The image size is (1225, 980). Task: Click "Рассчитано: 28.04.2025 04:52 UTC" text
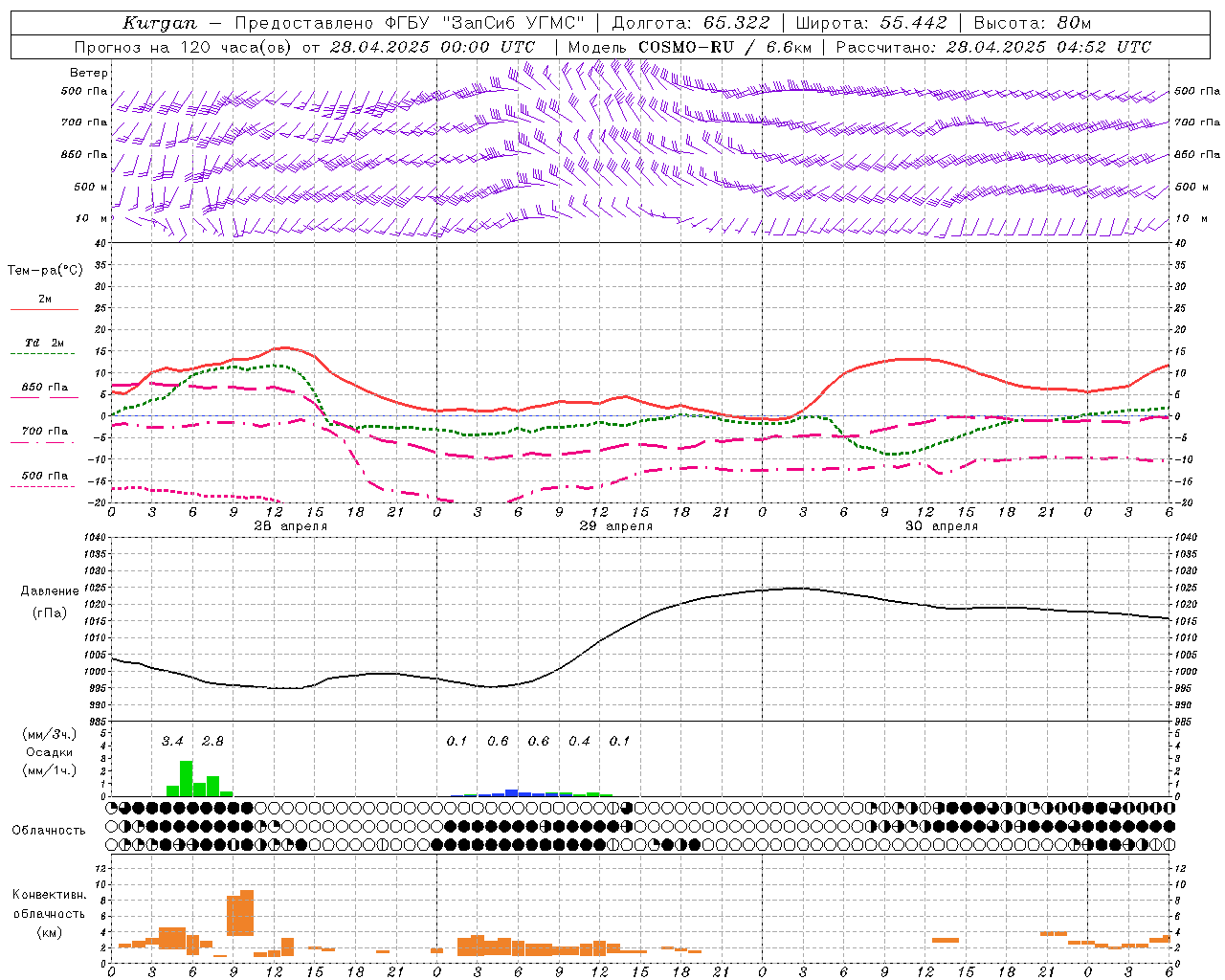993,47
